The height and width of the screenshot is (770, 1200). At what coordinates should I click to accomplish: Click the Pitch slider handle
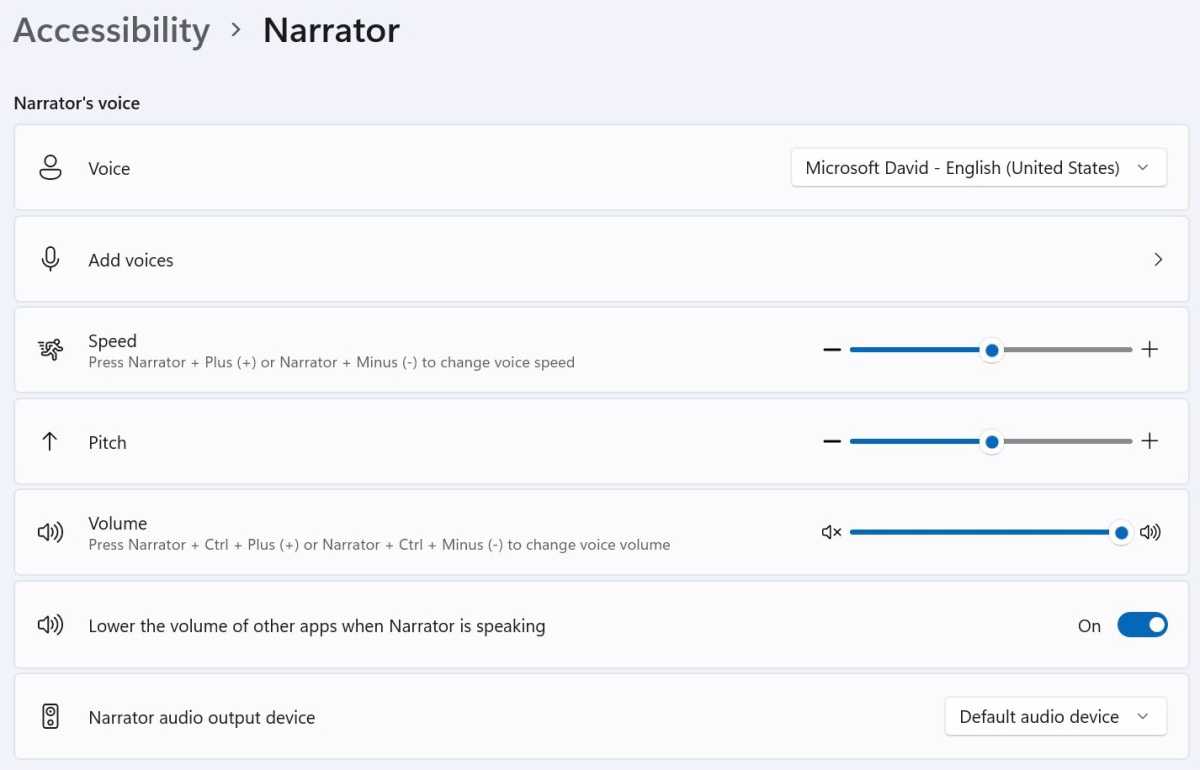991,441
